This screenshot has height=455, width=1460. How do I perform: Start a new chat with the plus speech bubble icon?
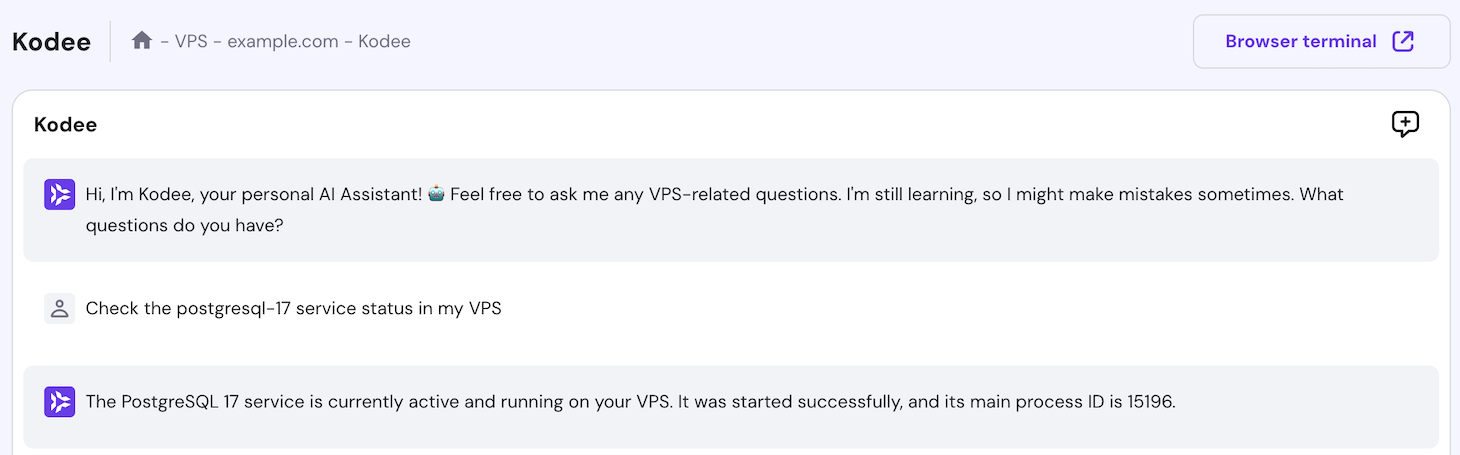(1405, 124)
